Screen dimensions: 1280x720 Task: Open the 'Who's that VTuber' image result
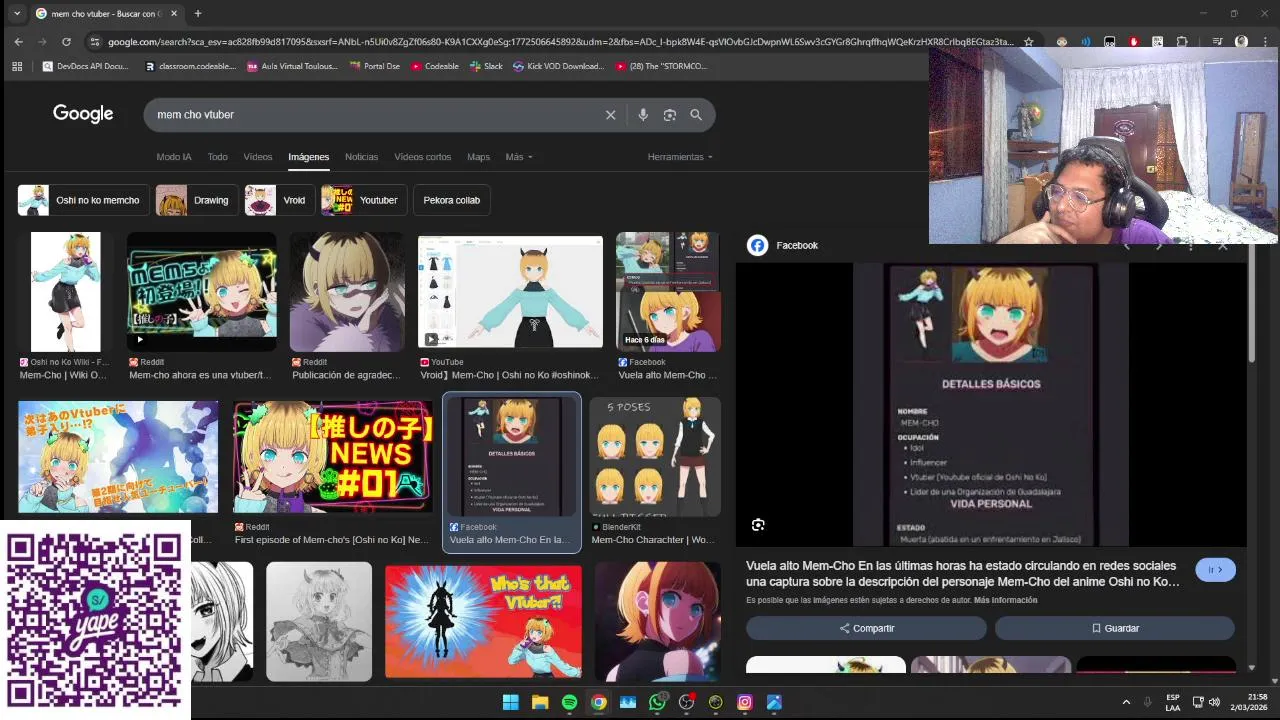click(x=483, y=622)
